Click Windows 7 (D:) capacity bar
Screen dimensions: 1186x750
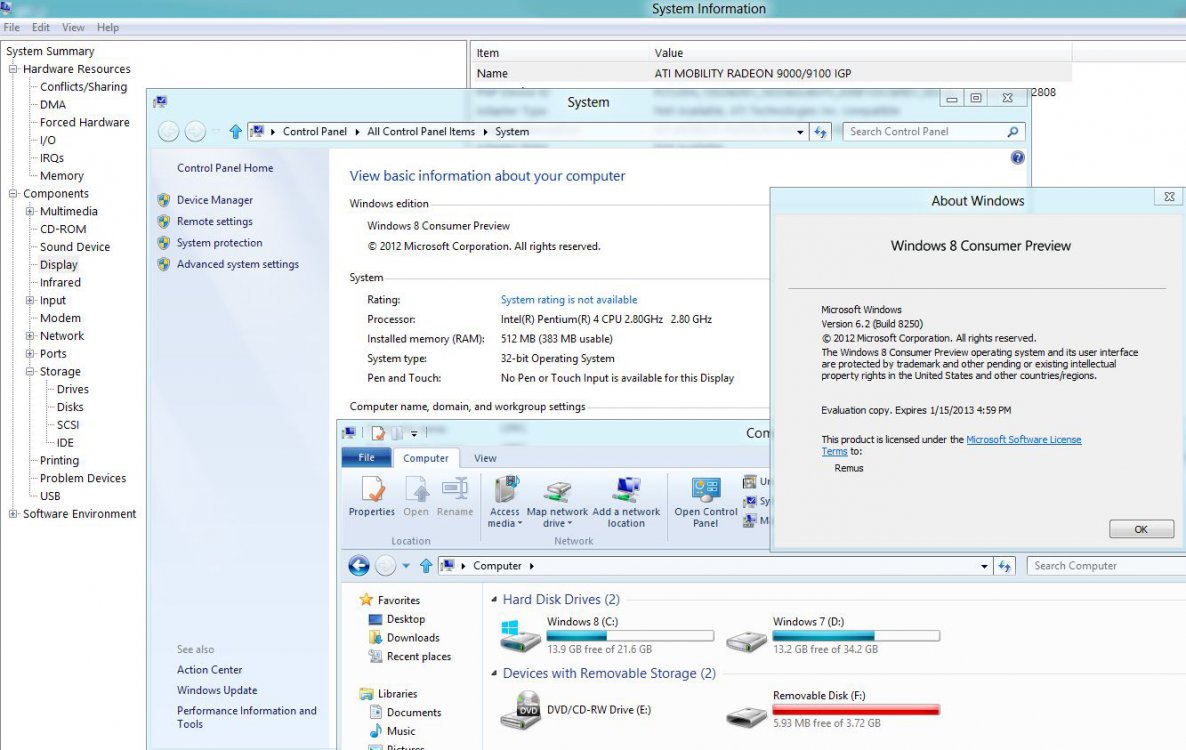[x=856, y=636]
